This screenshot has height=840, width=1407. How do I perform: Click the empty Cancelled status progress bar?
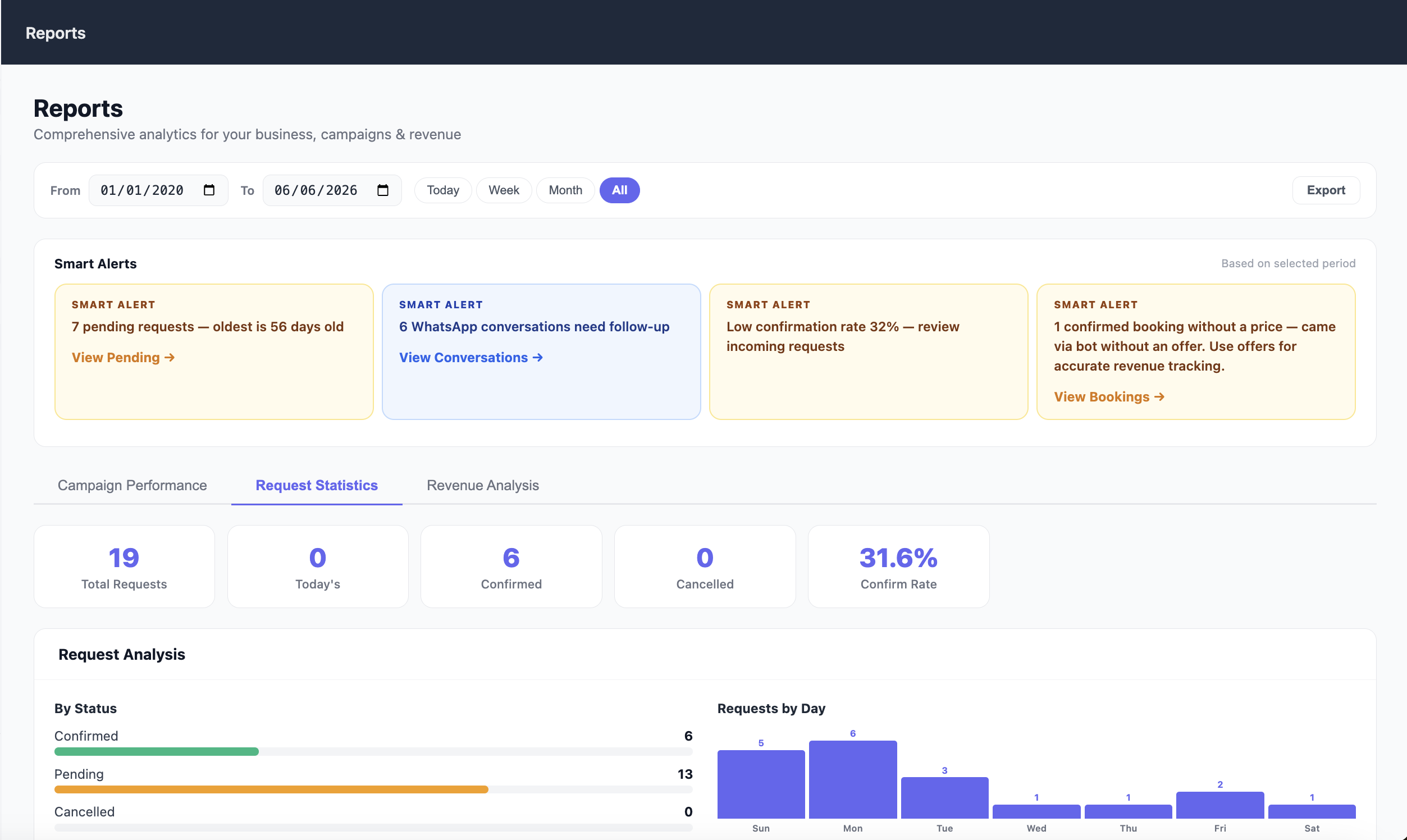click(x=373, y=828)
